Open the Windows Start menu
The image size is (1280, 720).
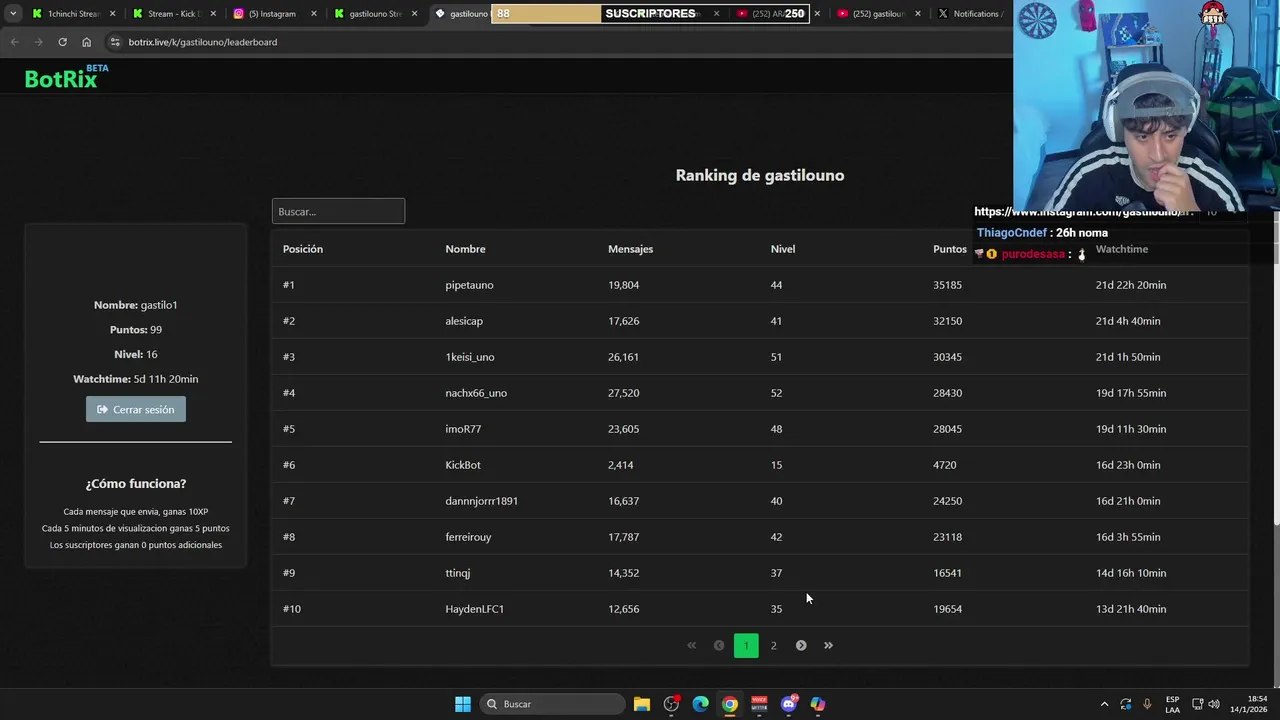click(x=463, y=704)
